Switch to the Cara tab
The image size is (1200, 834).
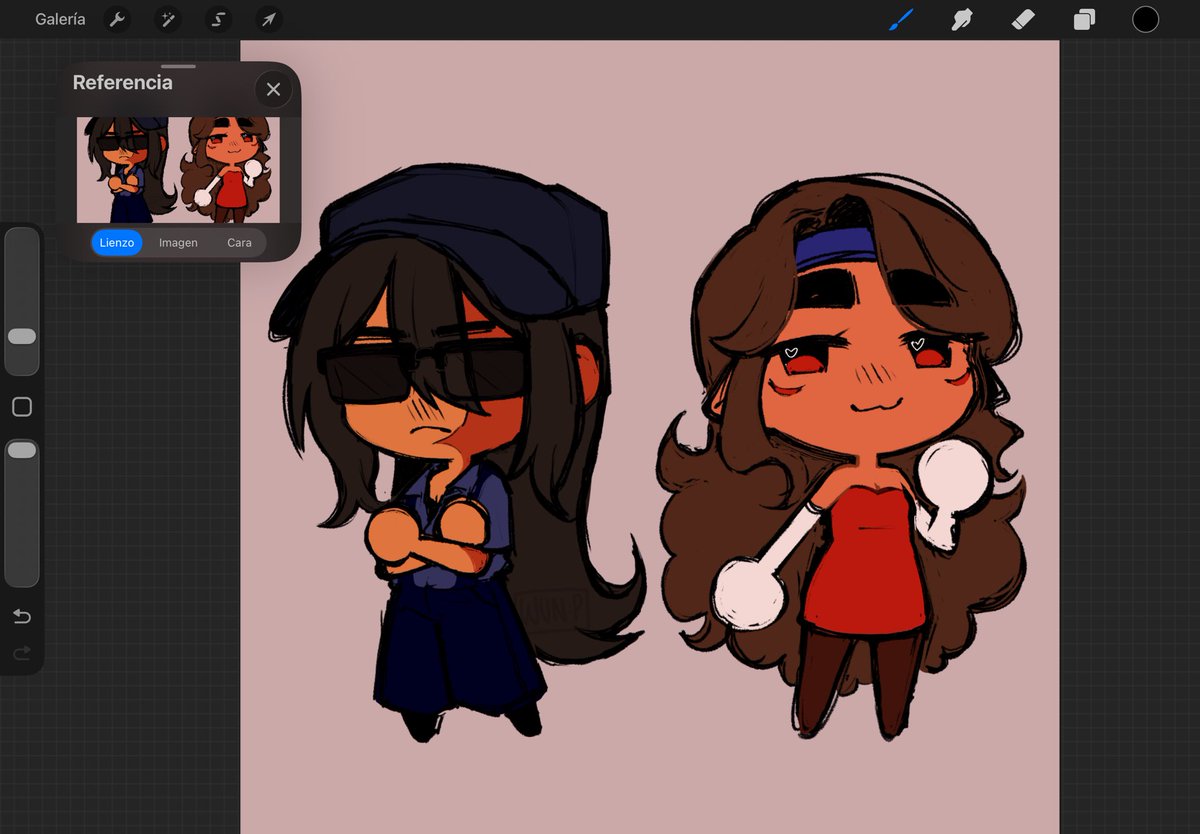point(239,243)
